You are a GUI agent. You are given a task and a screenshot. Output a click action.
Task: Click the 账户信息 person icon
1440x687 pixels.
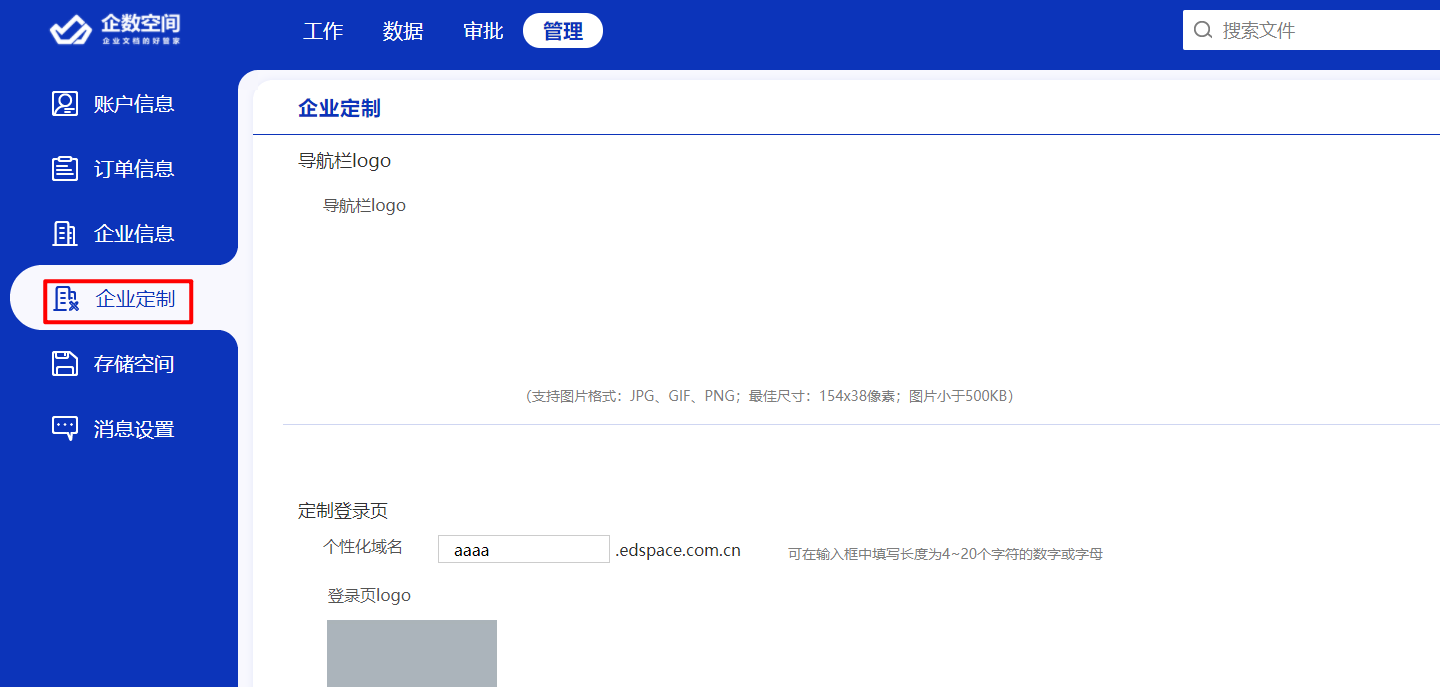(65, 104)
